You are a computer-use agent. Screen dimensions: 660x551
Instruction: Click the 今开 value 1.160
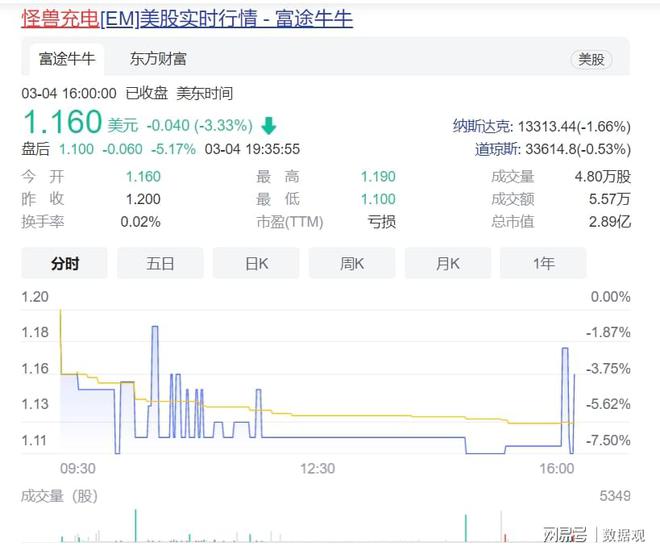click(x=143, y=177)
